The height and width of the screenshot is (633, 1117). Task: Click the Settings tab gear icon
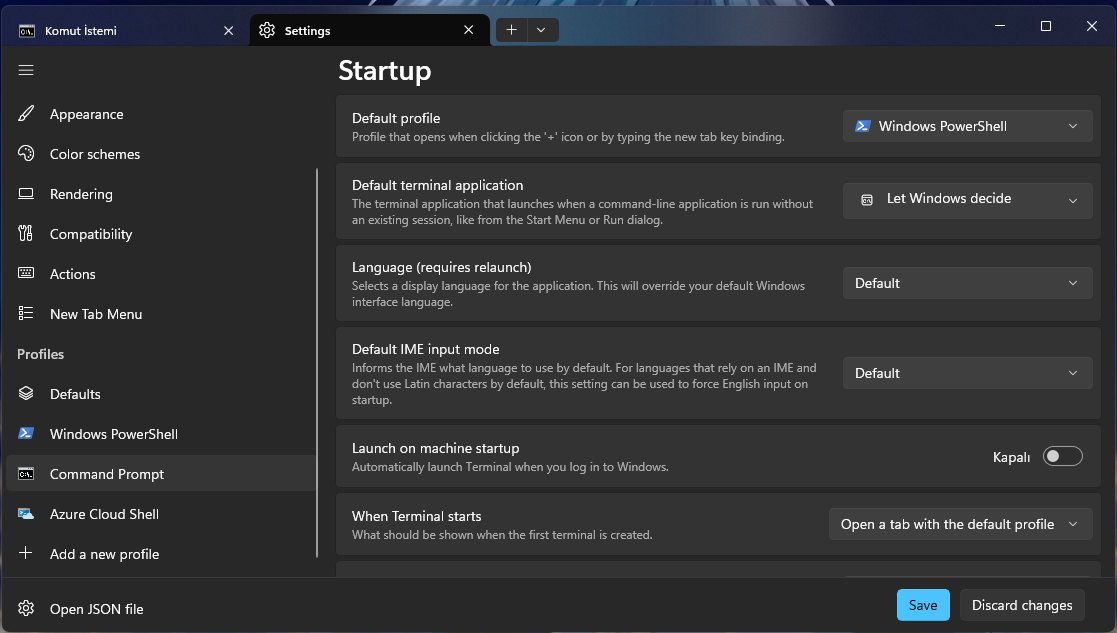coord(267,30)
